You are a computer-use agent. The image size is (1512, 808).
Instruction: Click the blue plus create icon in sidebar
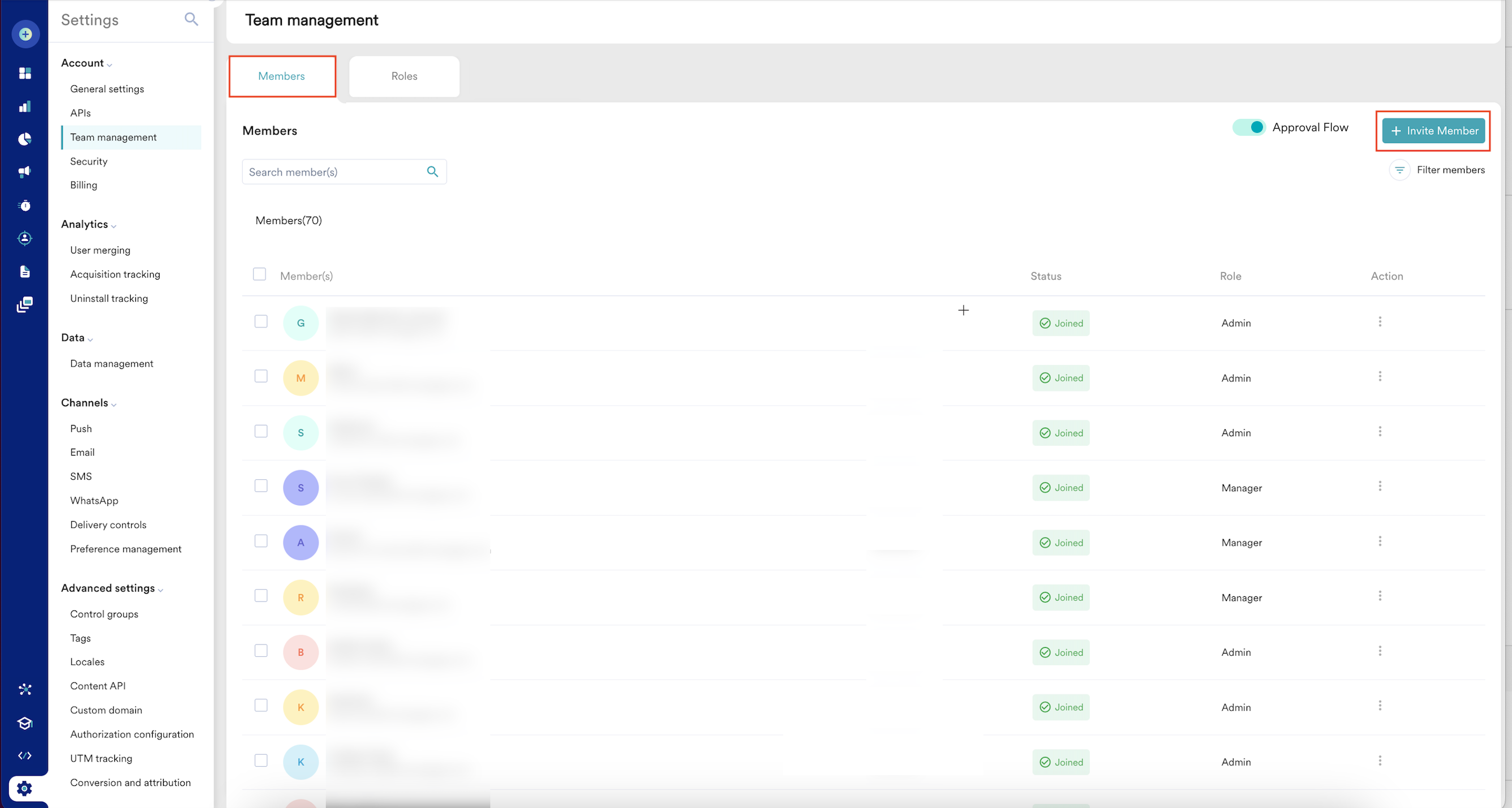[x=25, y=34]
